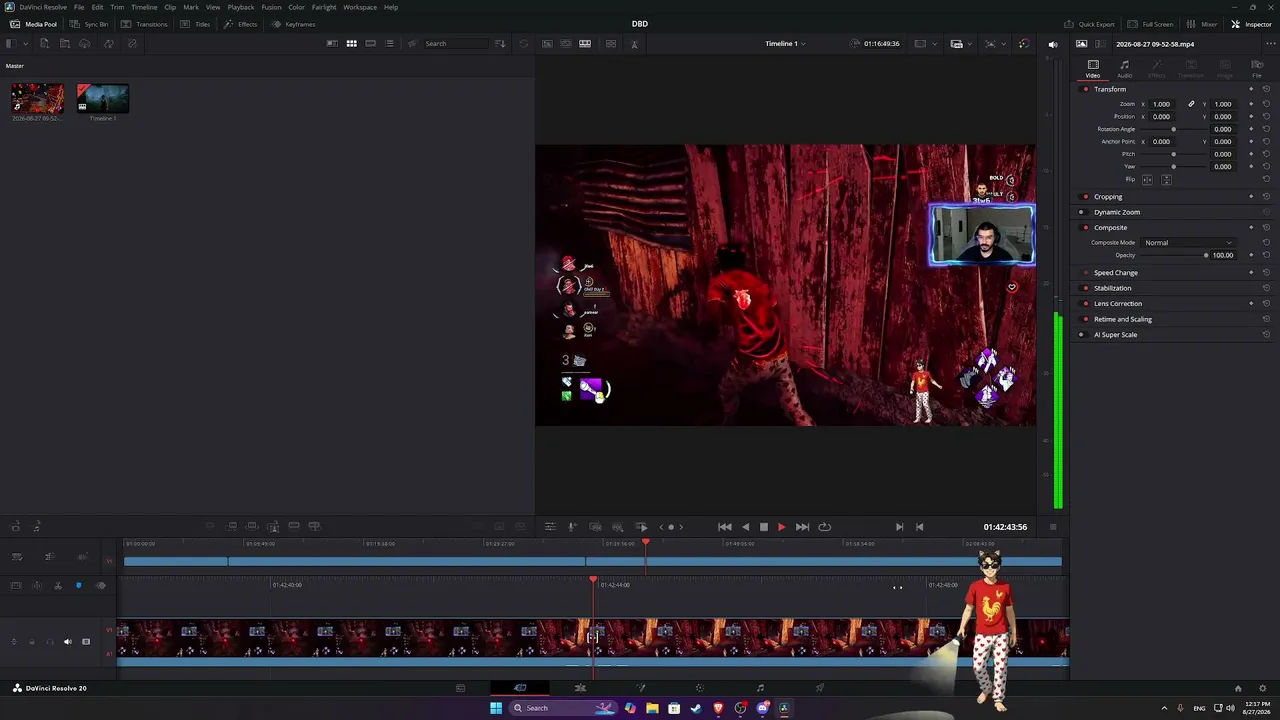Screen dimensions: 1280x720
Task: Toggle Loop playback
Action: tap(824, 527)
